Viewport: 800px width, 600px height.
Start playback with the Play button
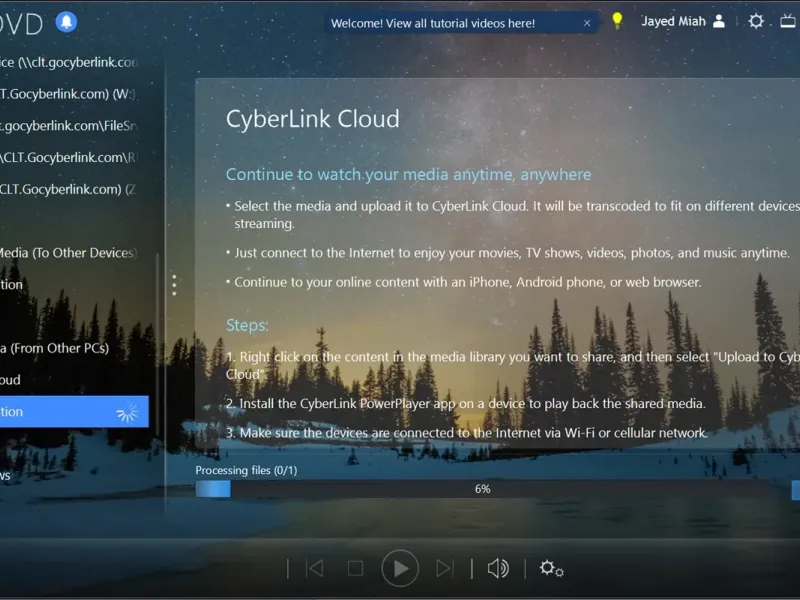[399, 568]
